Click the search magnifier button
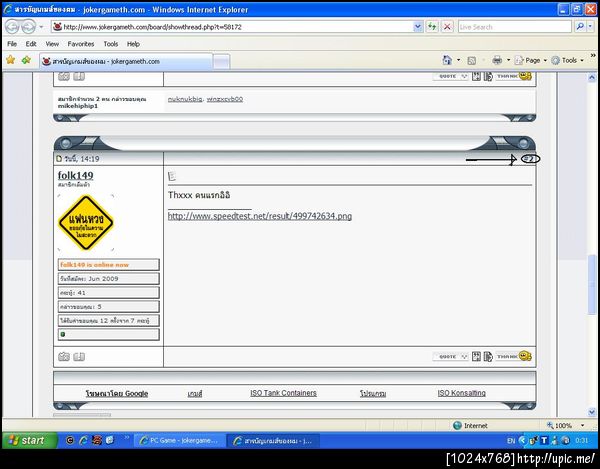 point(580,27)
